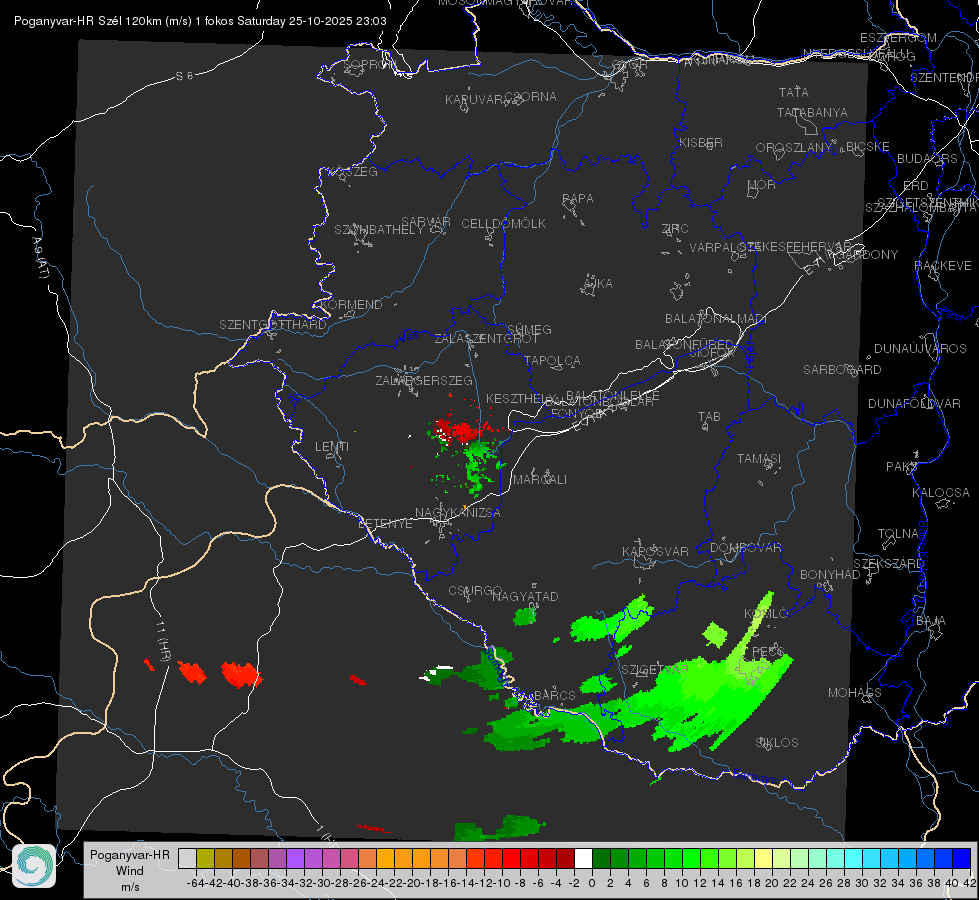The width and height of the screenshot is (979, 900).
Task: Click the LENTI label
Action: pyautogui.click(x=332, y=447)
